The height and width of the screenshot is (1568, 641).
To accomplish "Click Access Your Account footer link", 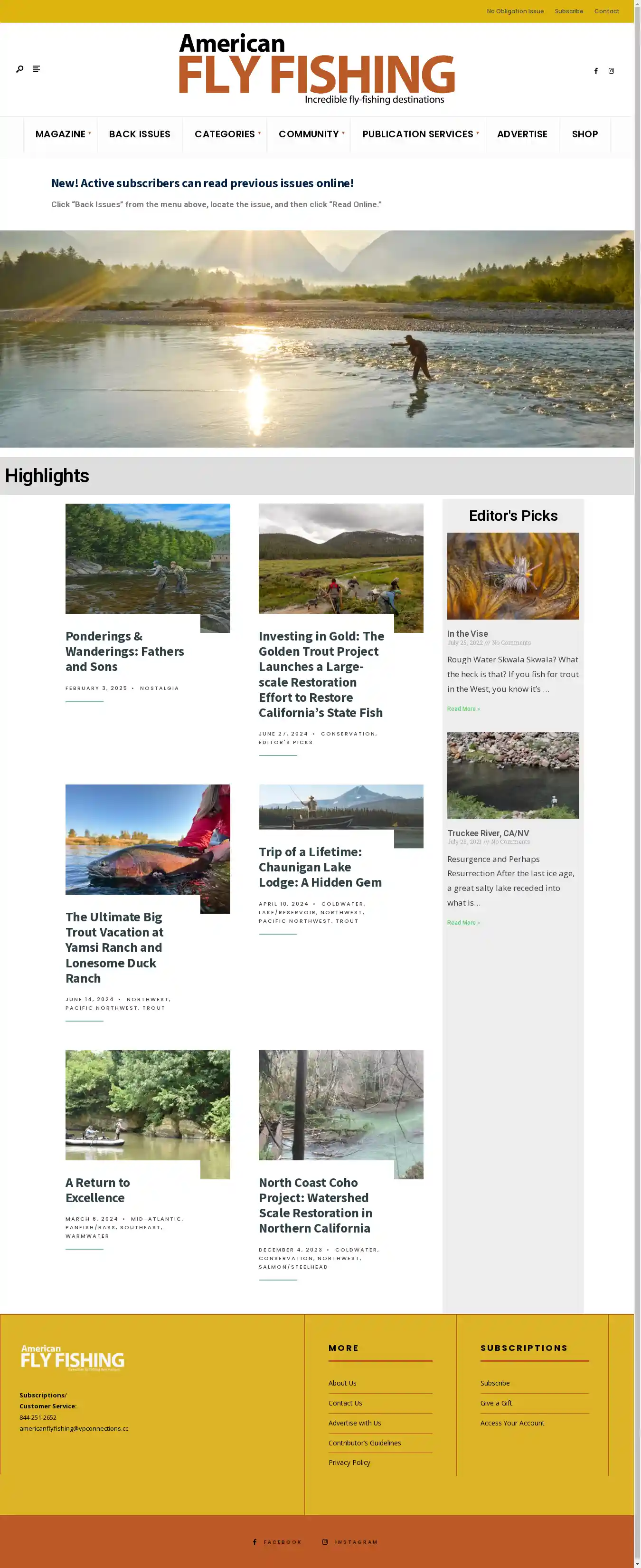I will 512,1423.
